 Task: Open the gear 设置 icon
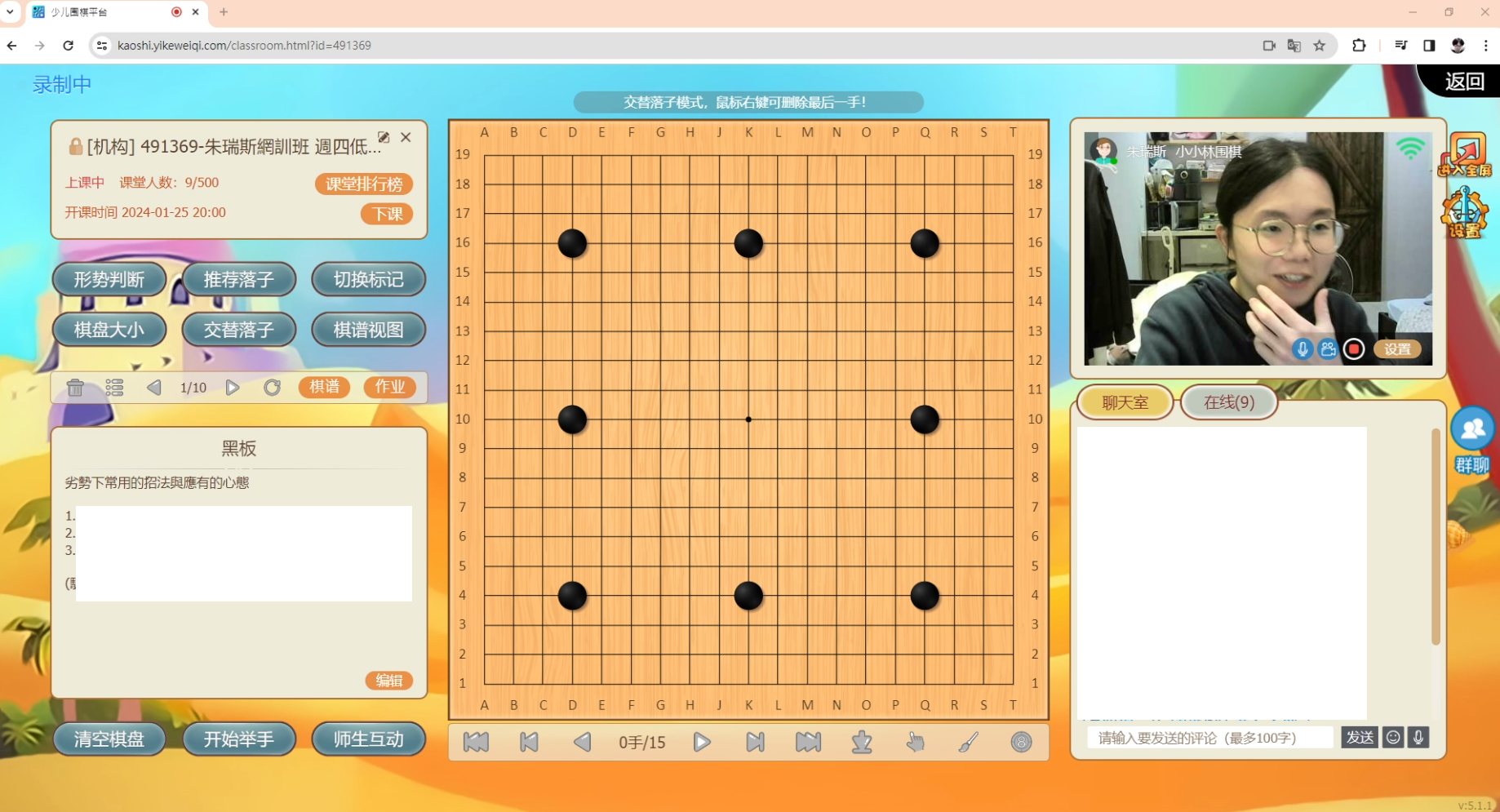coord(1465,212)
